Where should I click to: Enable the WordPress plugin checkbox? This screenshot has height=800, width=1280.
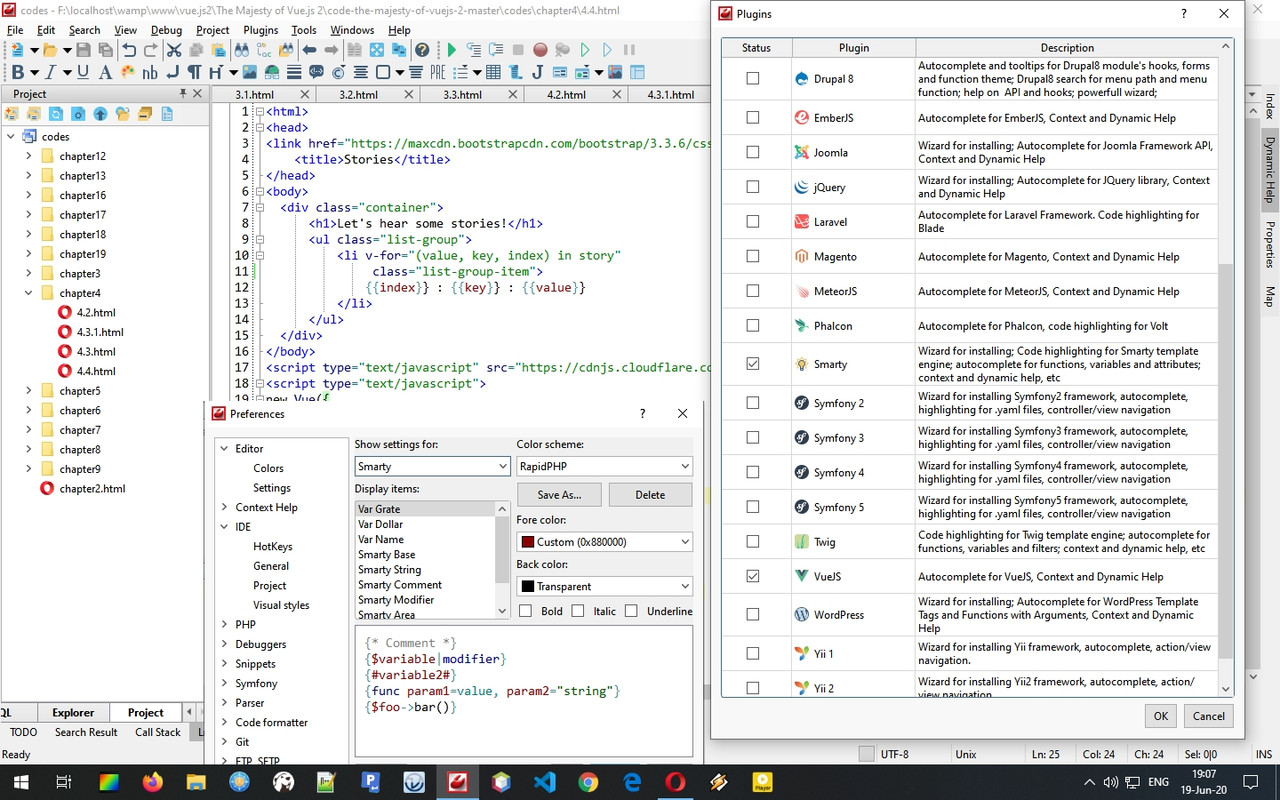(x=753, y=614)
